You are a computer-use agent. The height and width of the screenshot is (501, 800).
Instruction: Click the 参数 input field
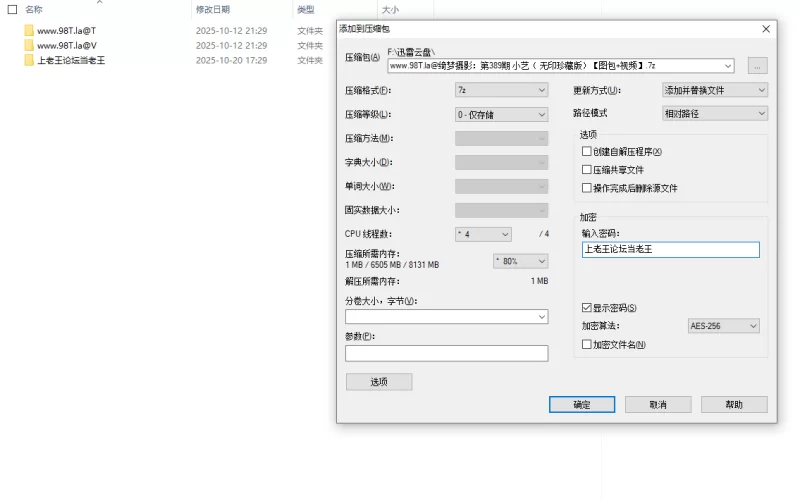(446, 353)
